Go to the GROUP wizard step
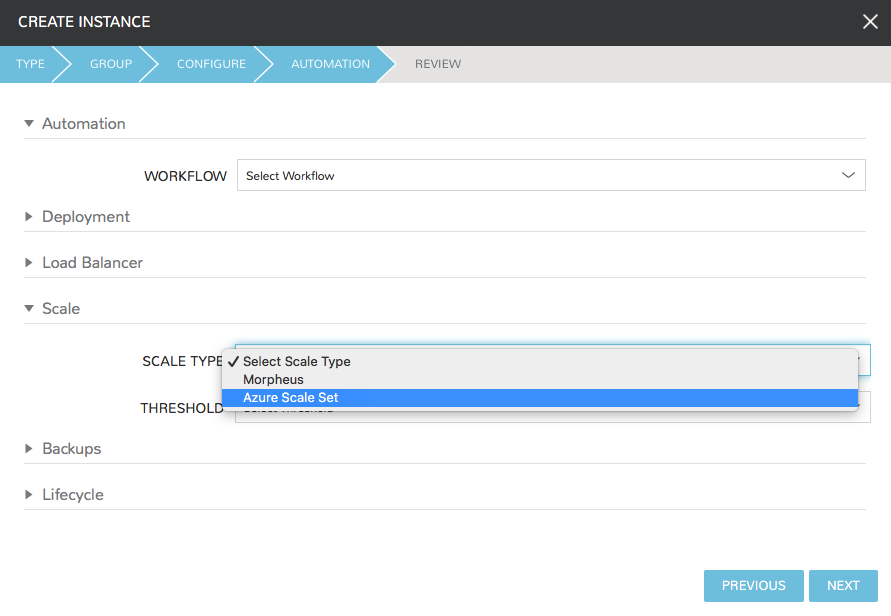Image resolution: width=891 pixels, height=616 pixels. tap(111, 64)
